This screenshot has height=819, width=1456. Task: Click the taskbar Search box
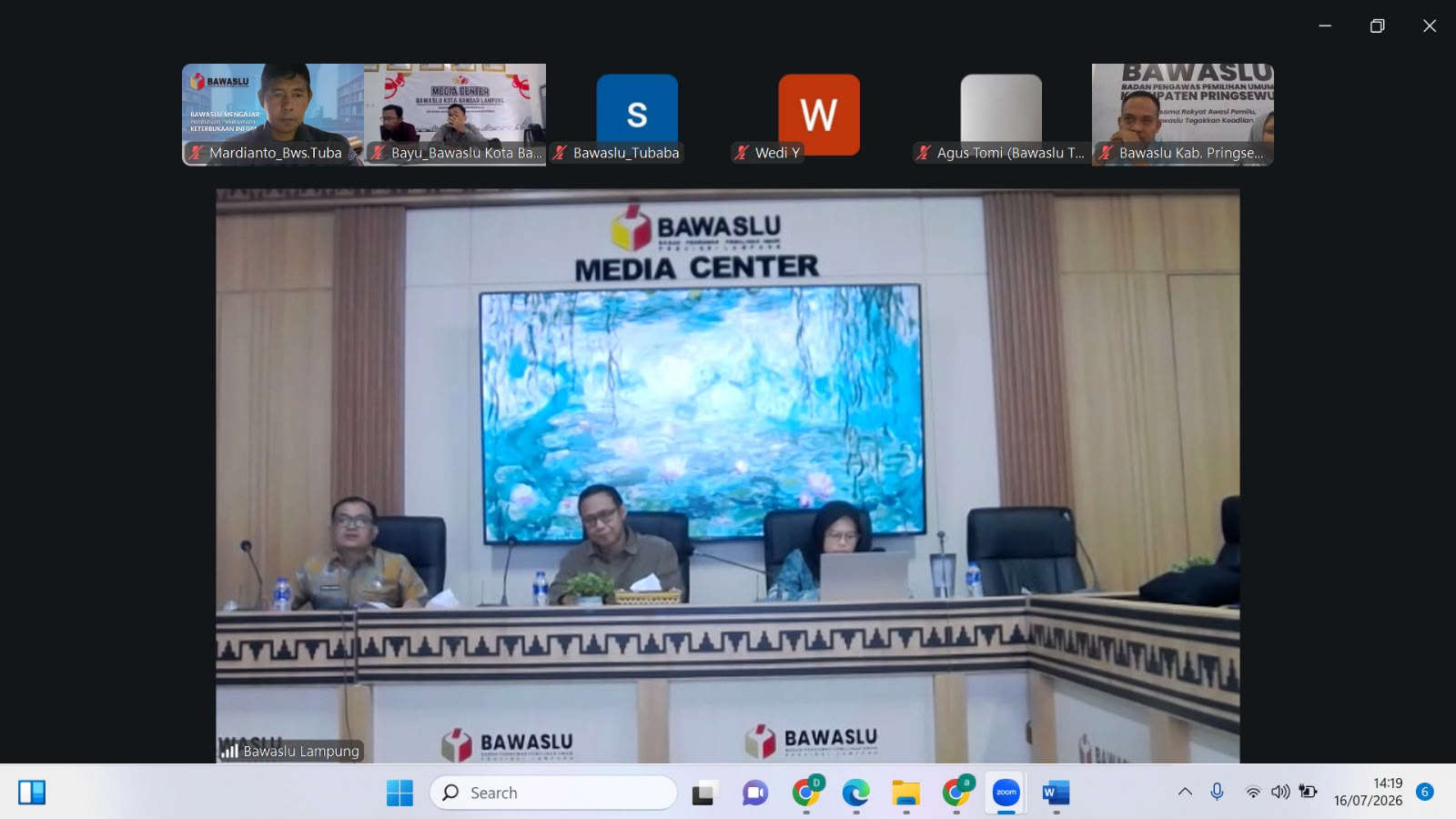pos(553,793)
